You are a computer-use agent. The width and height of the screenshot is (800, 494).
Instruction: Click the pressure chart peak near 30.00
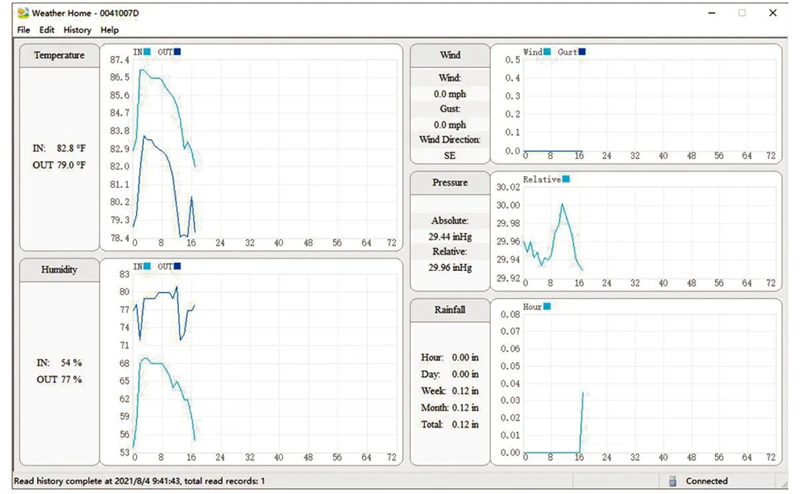[562, 205]
